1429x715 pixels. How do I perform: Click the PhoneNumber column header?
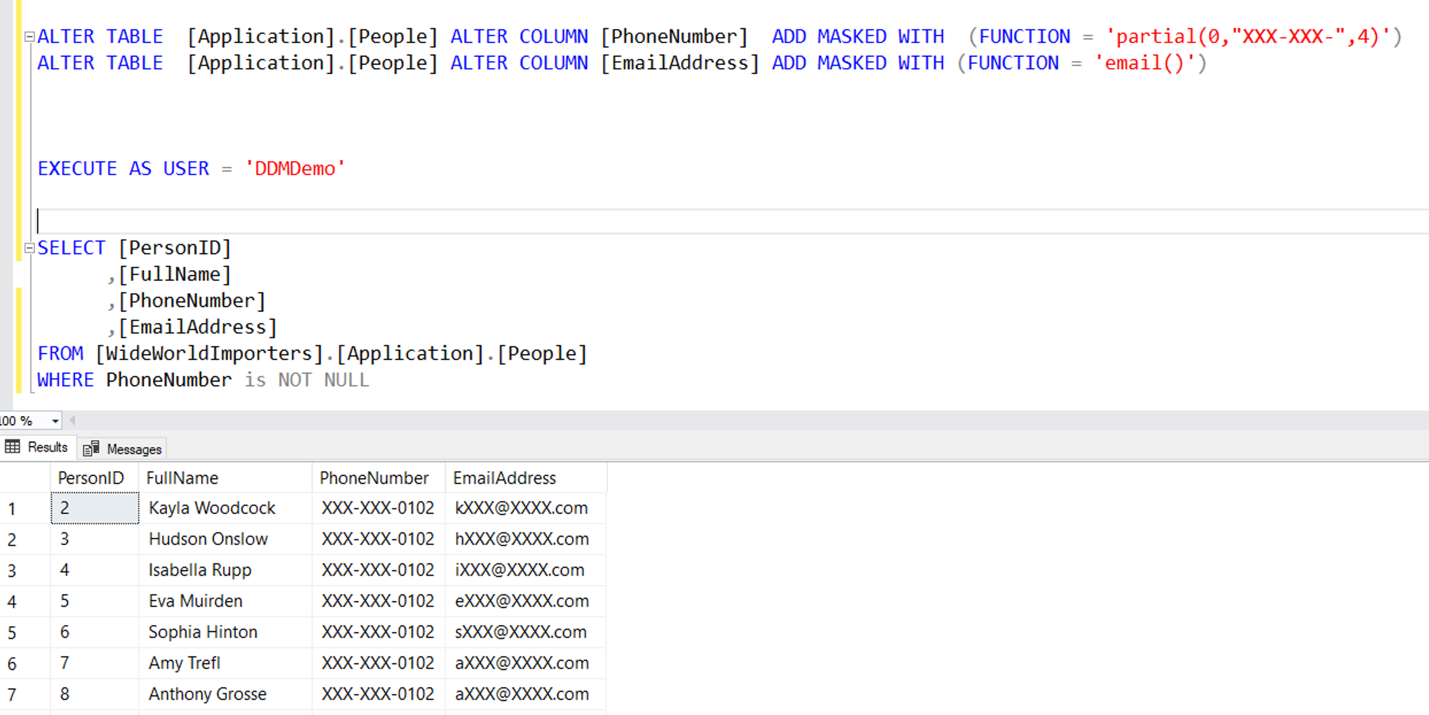click(x=376, y=477)
